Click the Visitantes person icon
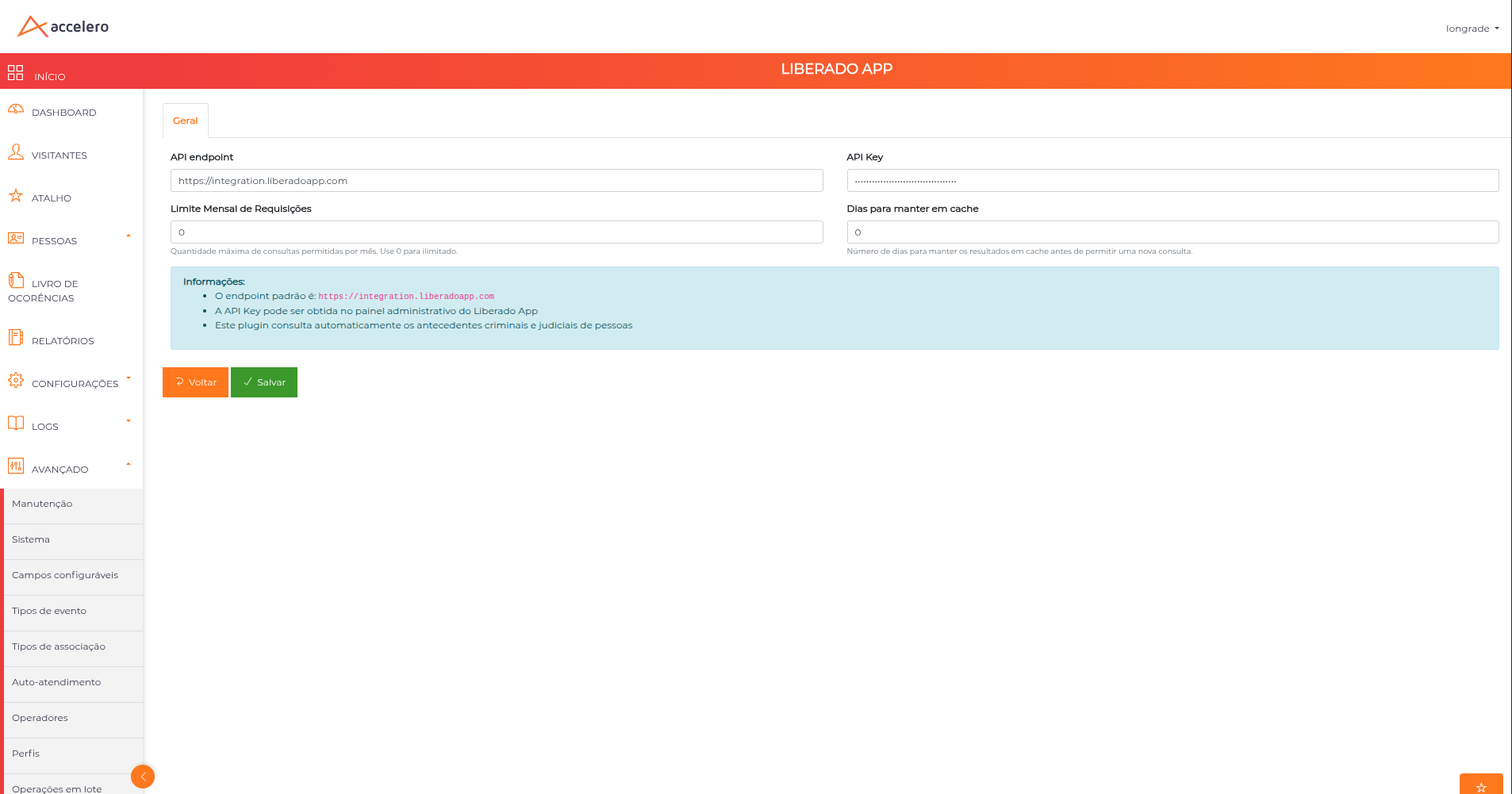 [16, 152]
